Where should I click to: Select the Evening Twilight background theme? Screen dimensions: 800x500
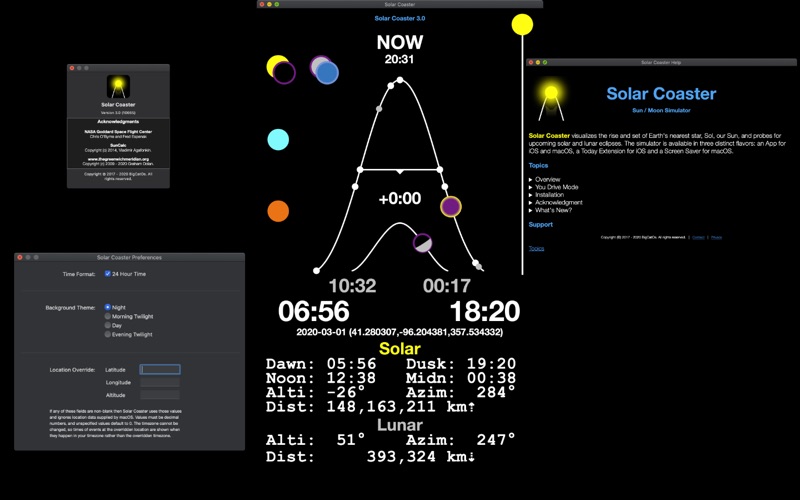pyautogui.click(x=108, y=334)
